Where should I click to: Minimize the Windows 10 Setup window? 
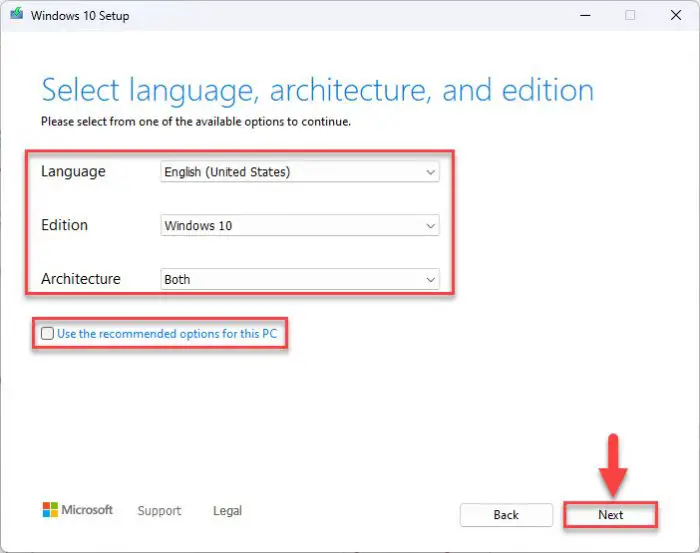click(585, 15)
